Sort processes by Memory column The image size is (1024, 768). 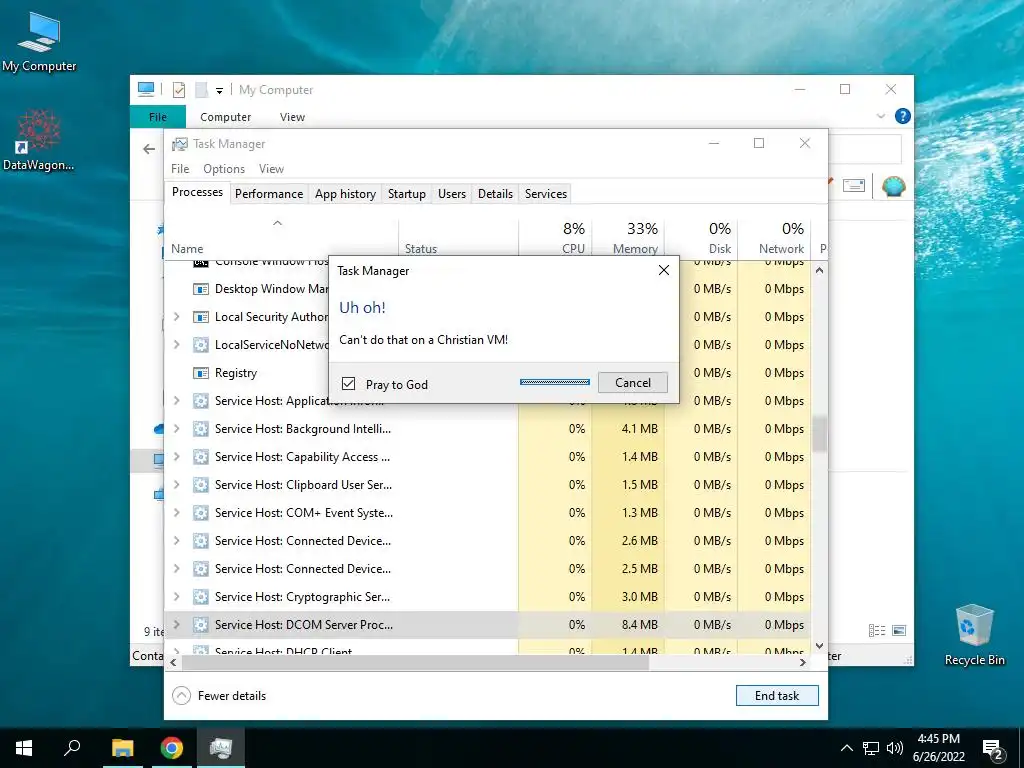[628, 238]
